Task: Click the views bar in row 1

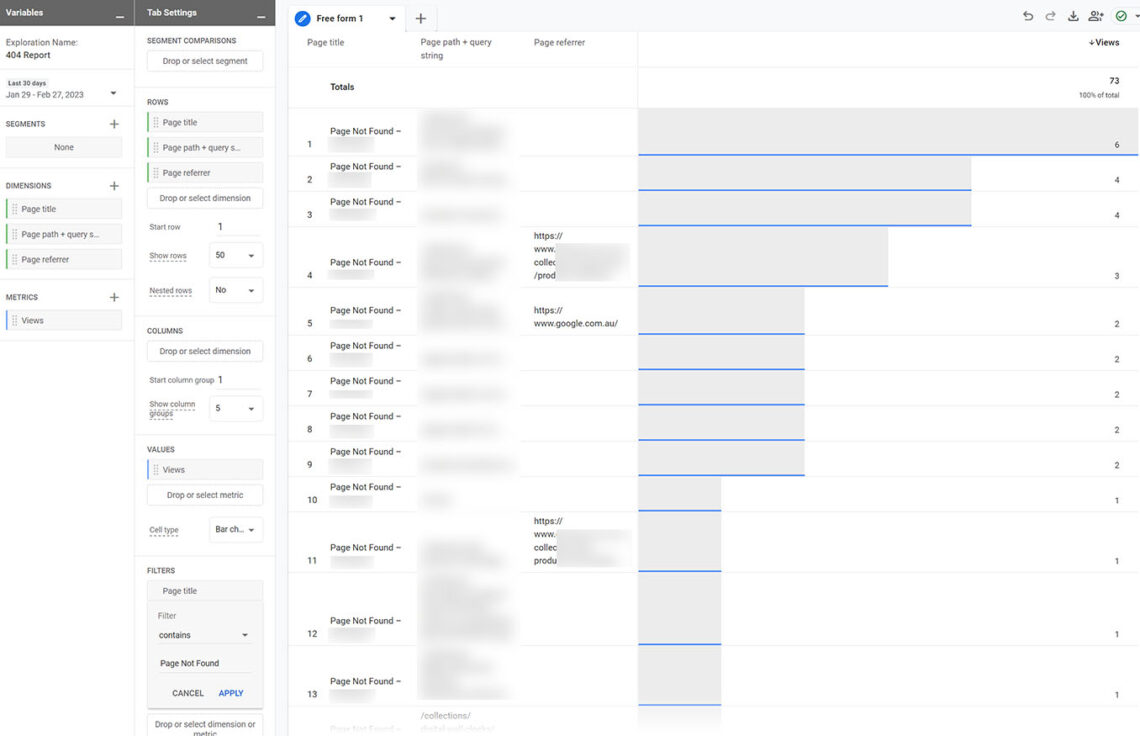Action: [x=888, y=132]
